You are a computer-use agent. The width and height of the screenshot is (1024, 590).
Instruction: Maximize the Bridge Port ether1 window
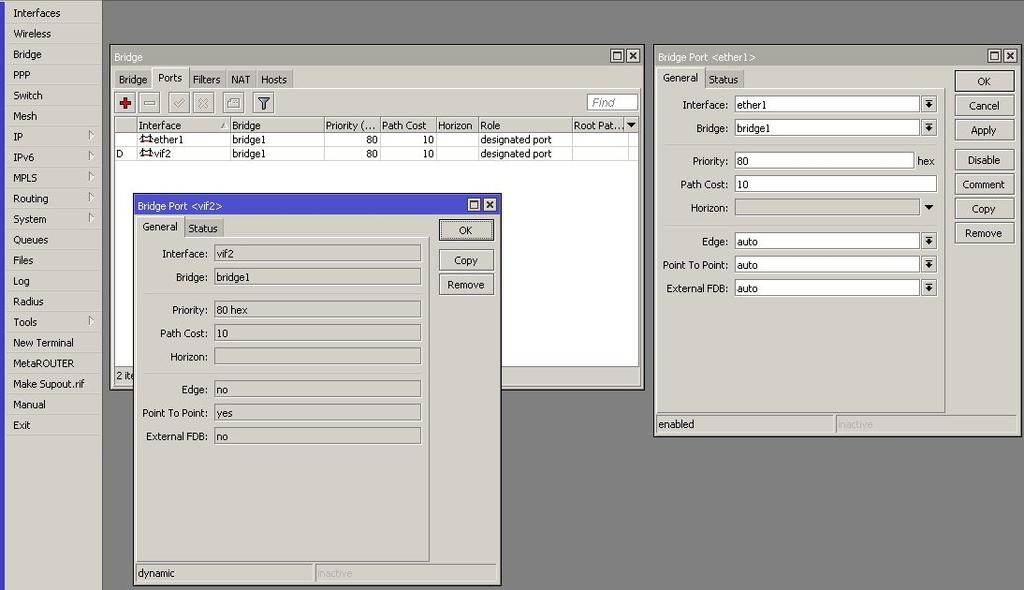point(994,56)
